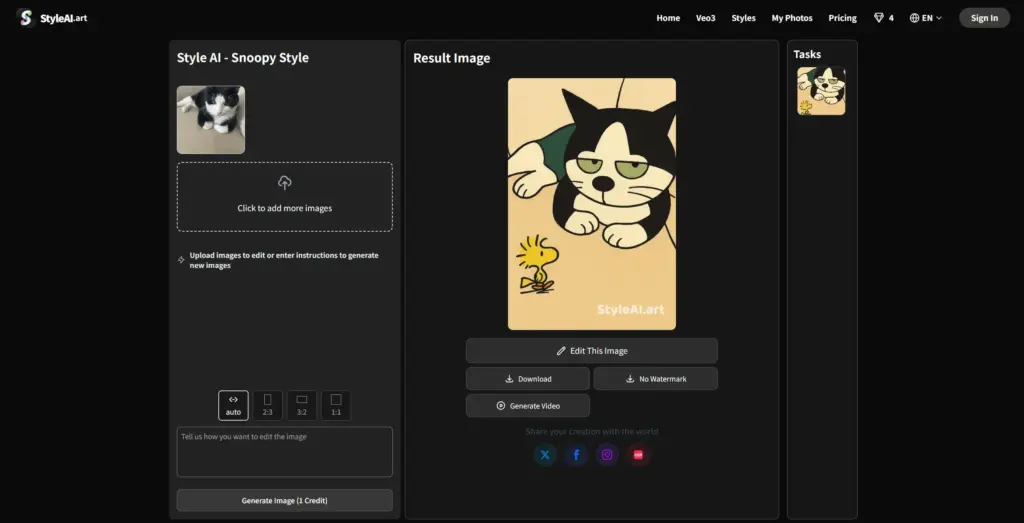
Task: Go to the Styles page
Action: pyautogui.click(x=743, y=18)
